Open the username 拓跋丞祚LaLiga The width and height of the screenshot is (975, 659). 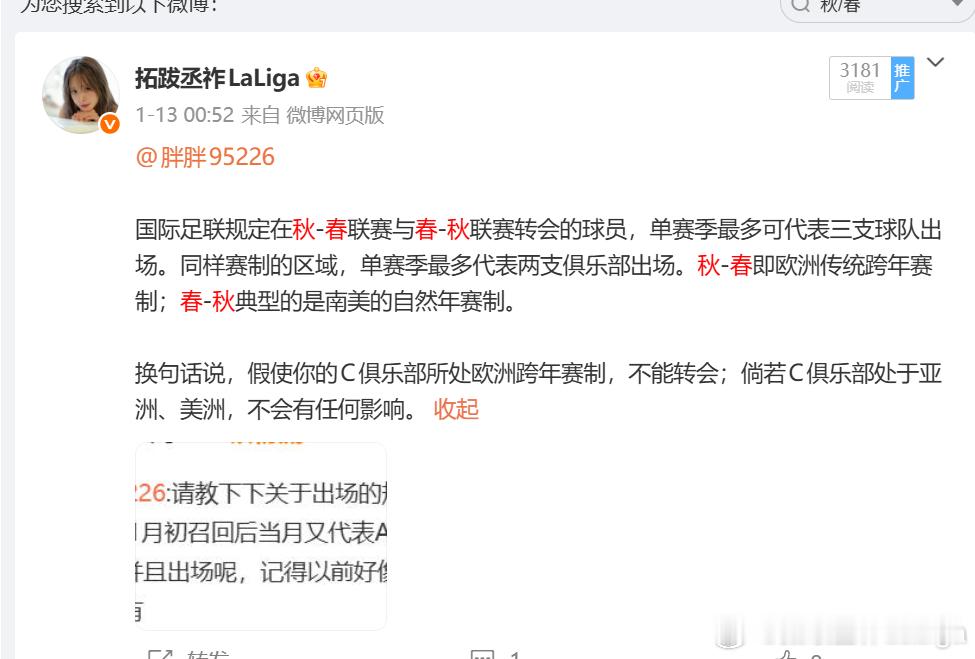tap(217, 78)
